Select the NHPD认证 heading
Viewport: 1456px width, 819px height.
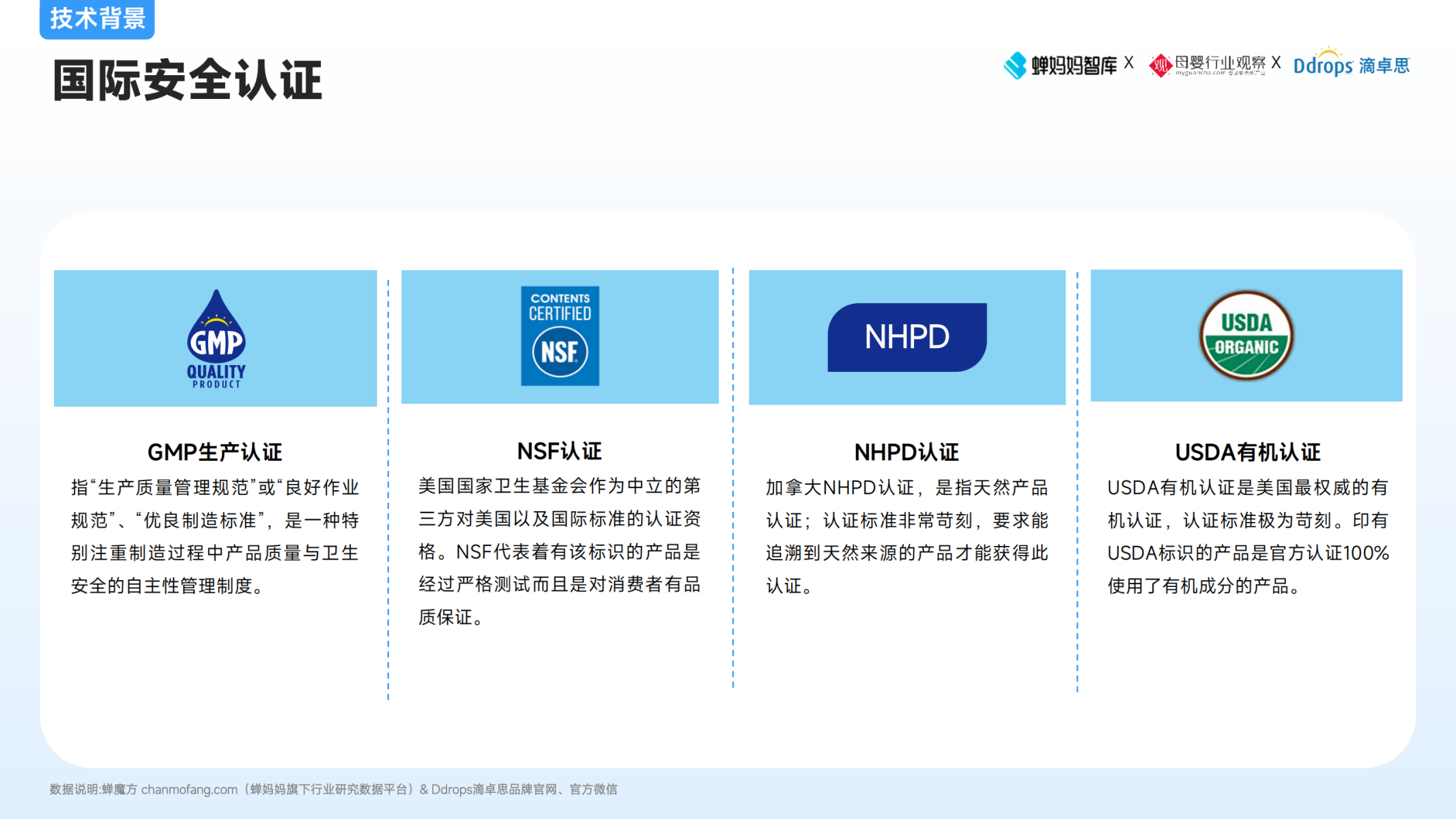[907, 452]
